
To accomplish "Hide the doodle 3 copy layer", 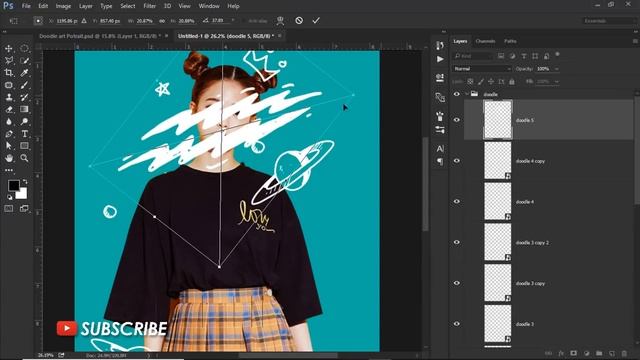I will [456, 283].
